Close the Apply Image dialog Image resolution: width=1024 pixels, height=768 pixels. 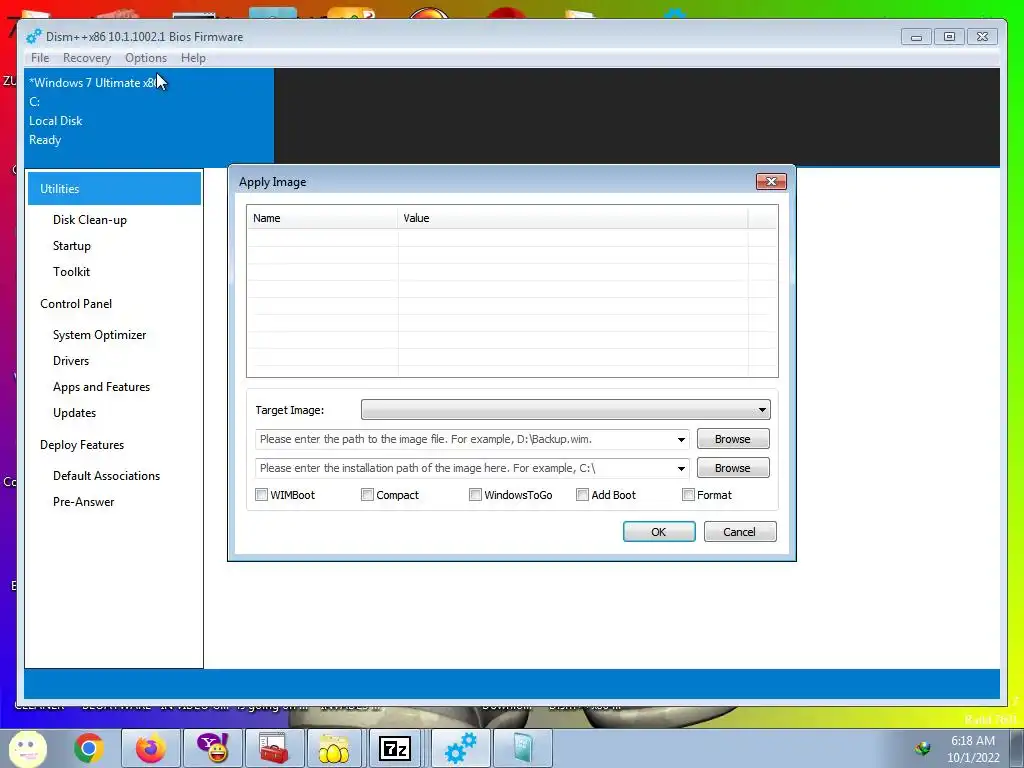[x=771, y=182]
